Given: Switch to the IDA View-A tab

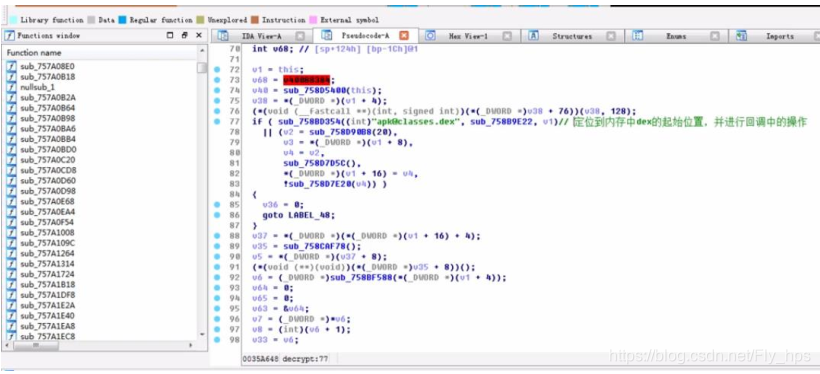Looking at the screenshot, I should (261, 36).
